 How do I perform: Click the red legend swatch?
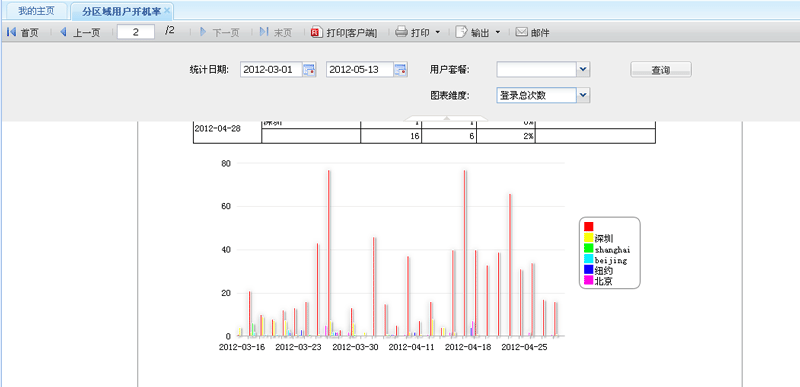coord(588,226)
